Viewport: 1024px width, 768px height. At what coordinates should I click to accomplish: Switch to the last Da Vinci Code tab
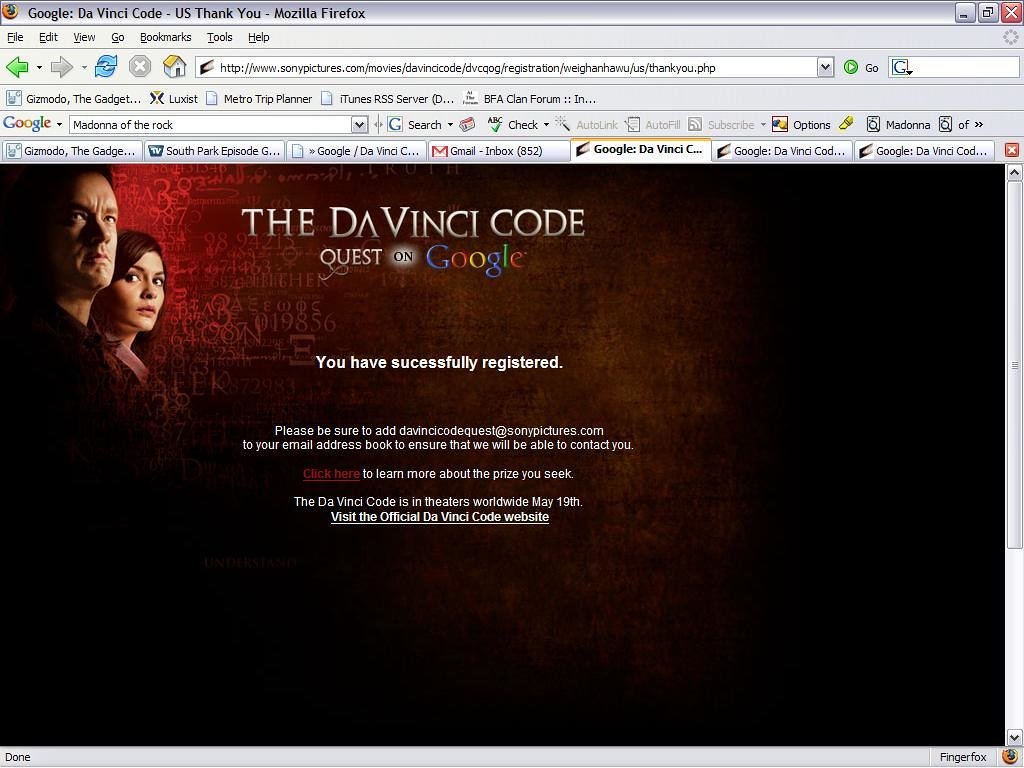tap(924, 151)
